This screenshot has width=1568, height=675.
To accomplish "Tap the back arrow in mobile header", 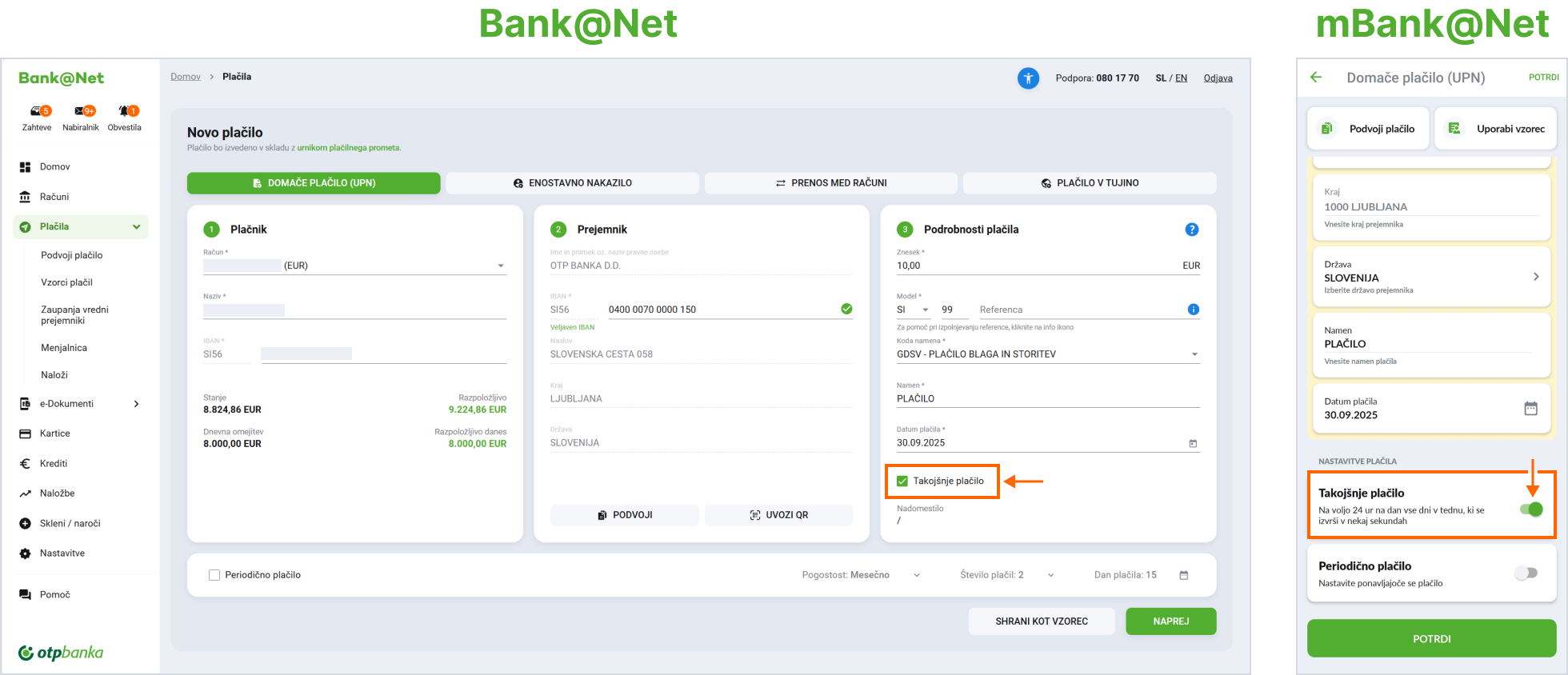I will click(1316, 78).
